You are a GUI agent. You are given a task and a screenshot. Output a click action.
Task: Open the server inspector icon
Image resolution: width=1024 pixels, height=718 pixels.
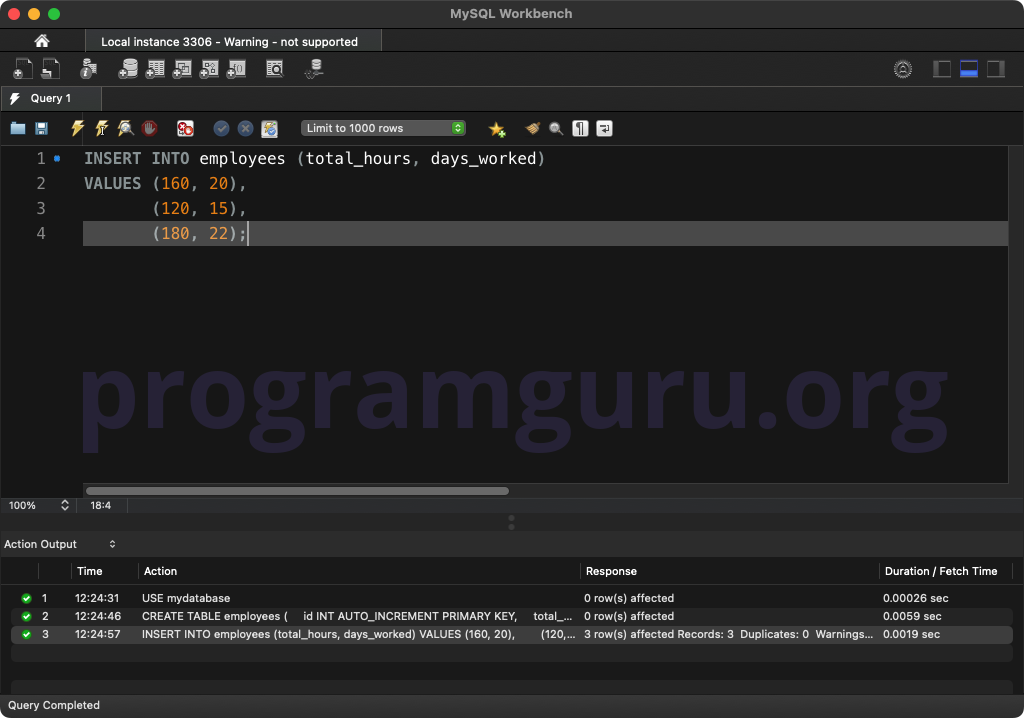pos(88,69)
